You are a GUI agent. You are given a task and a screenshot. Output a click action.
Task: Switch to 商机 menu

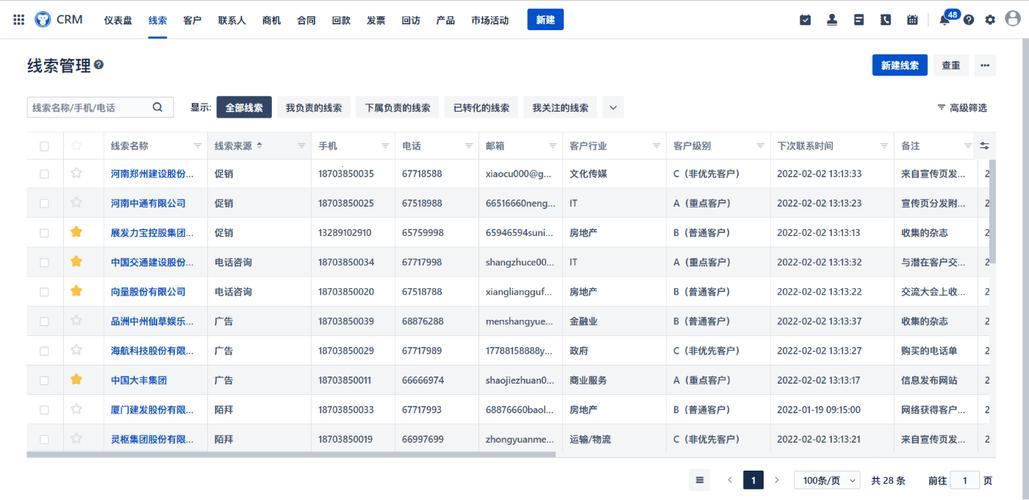271,20
